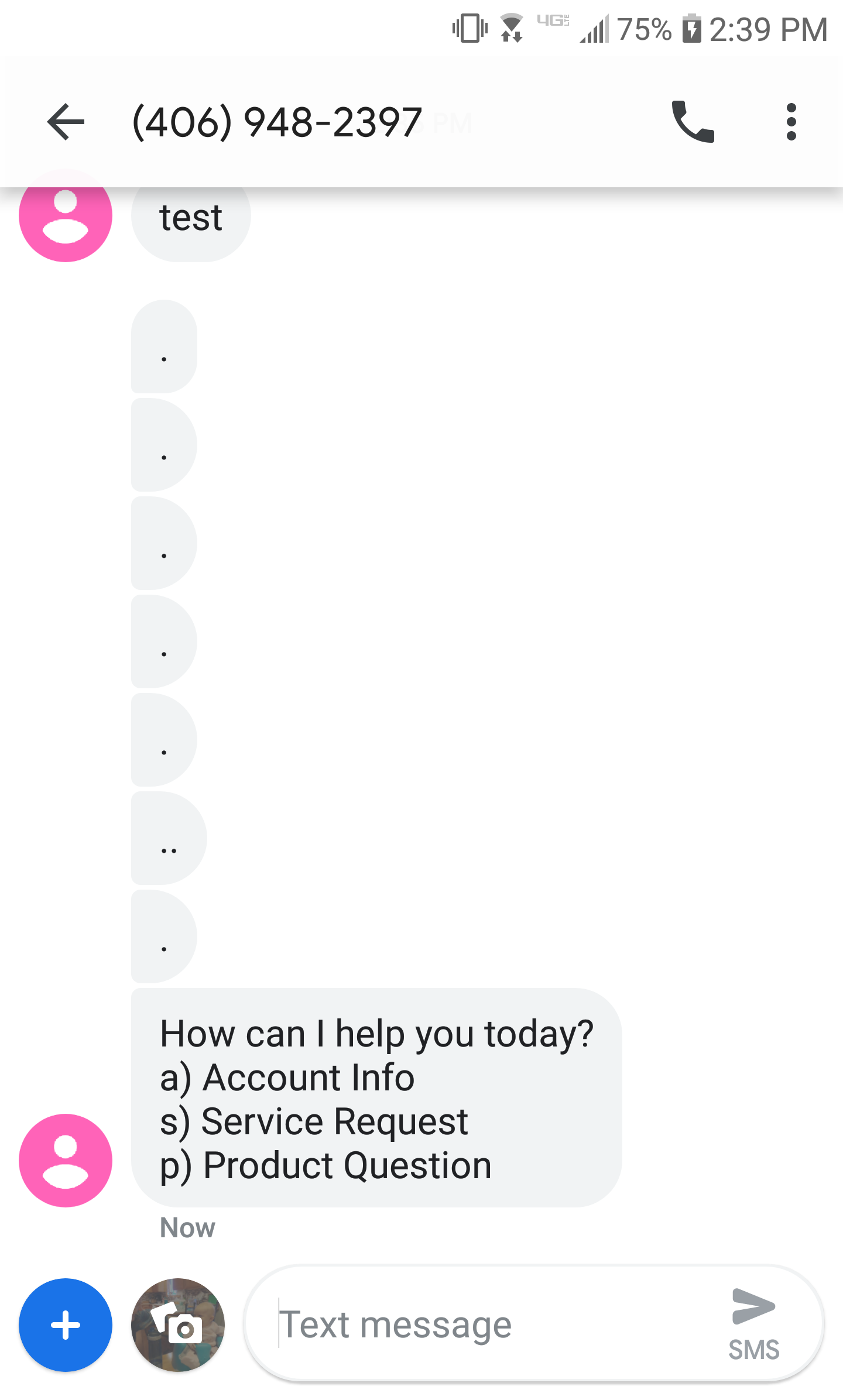Select the first single-dot message bubble
The width and height of the screenshot is (843, 1400).
point(165,351)
